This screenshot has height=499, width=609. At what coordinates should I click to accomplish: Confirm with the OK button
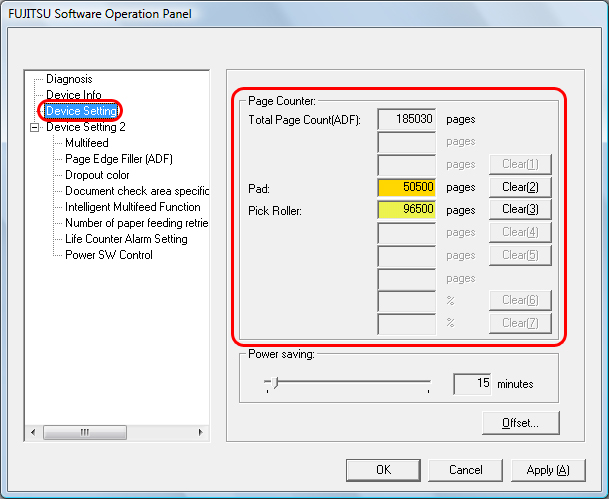(x=383, y=470)
